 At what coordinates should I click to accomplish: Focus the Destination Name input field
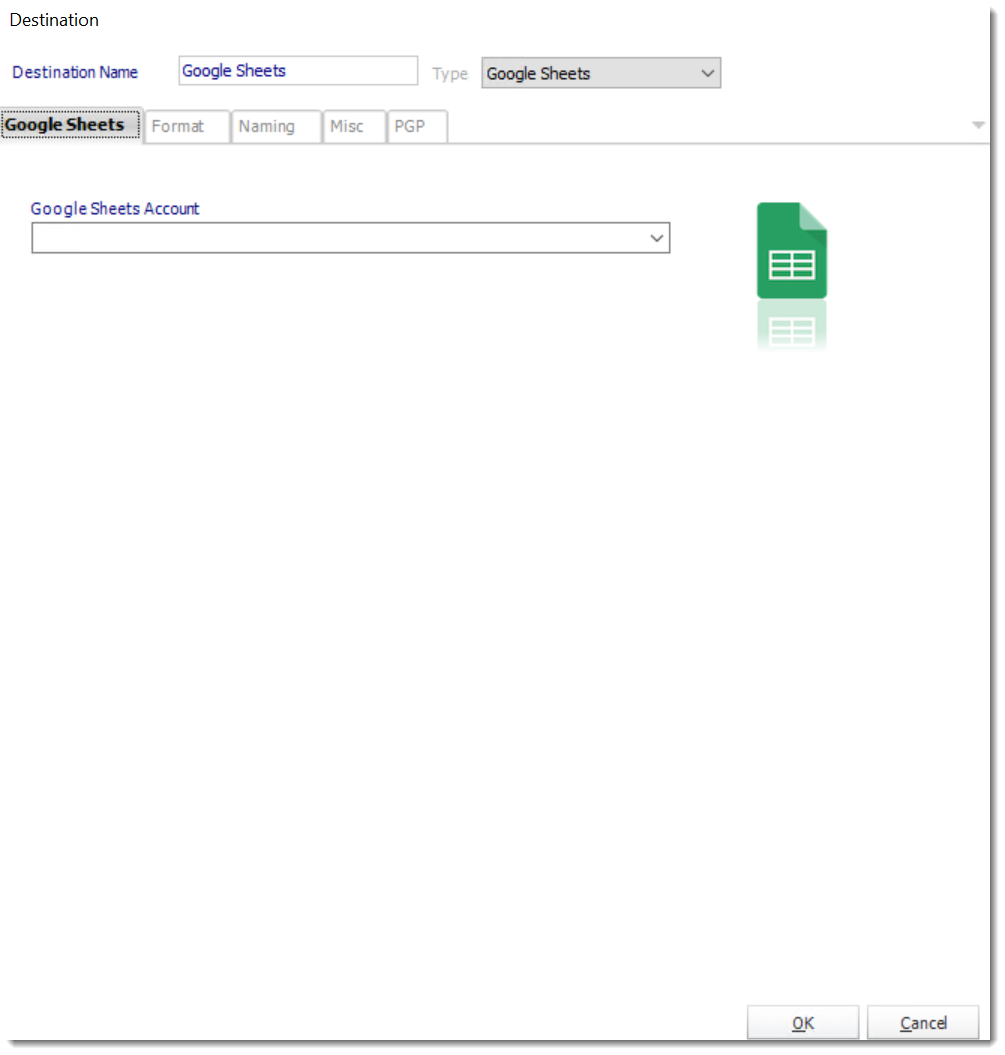click(298, 71)
